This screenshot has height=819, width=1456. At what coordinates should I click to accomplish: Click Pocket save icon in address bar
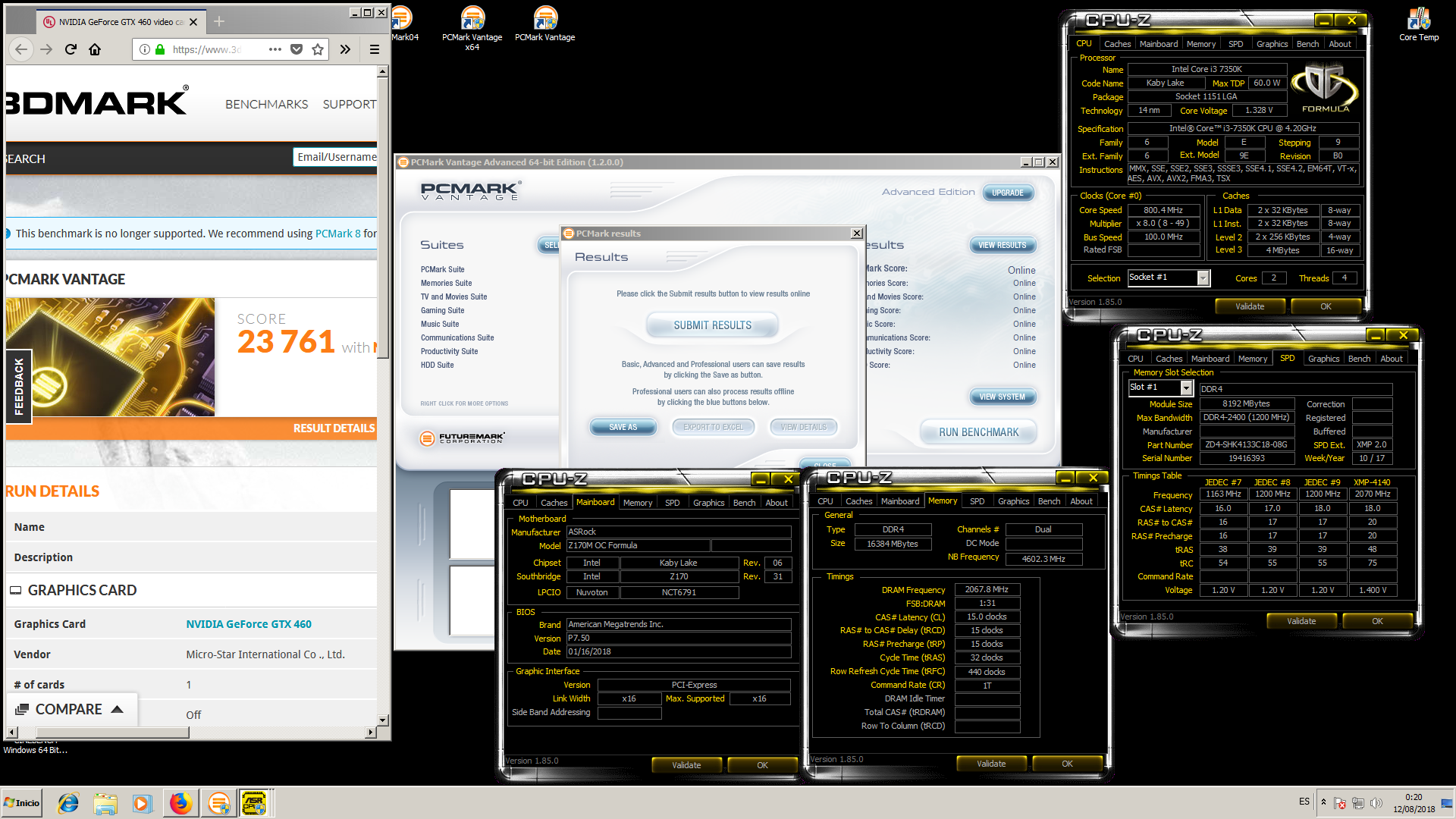[297, 49]
